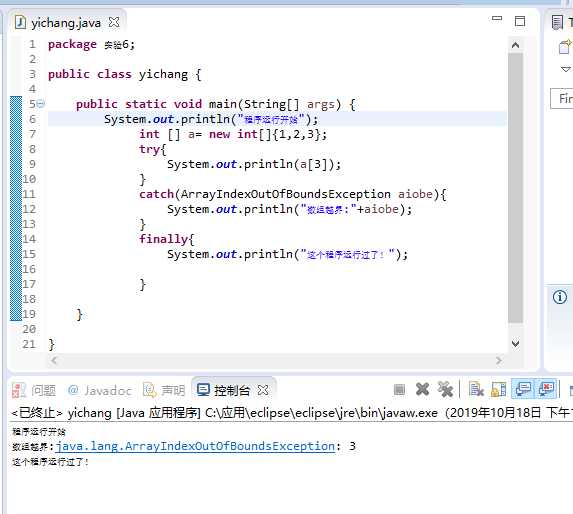Click Remove Launch (single X) console icon

pos(422,389)
